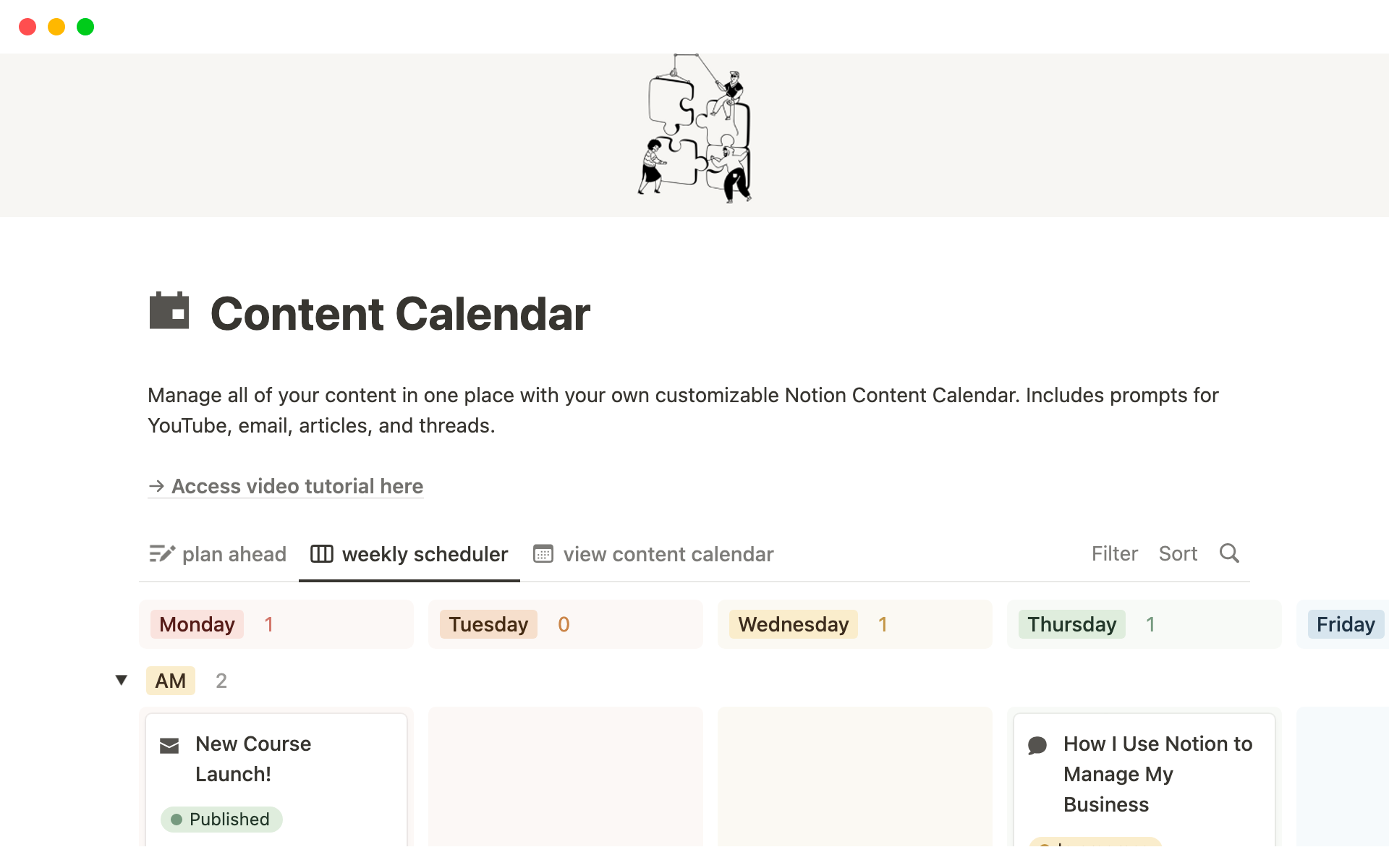The width and height of the screenshot is (1389, 868).
Task: Click the Sort icon in toolbar
Action: 1179,553
